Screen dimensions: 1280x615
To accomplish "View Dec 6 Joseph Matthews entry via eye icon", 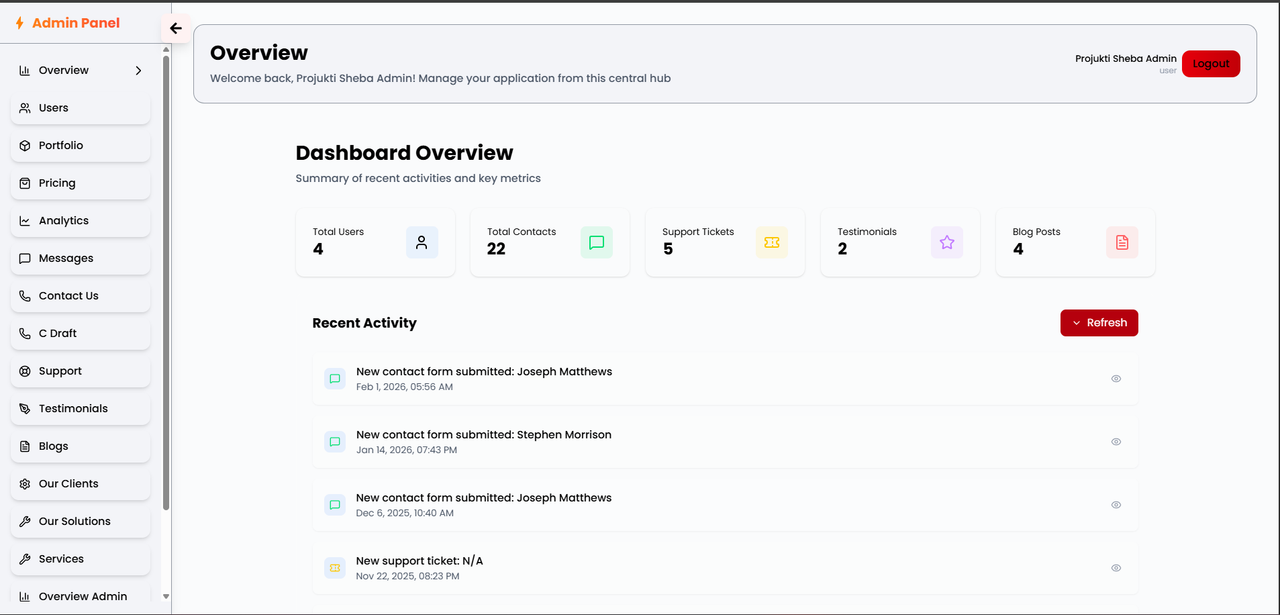I will [x=1116, y=505].
